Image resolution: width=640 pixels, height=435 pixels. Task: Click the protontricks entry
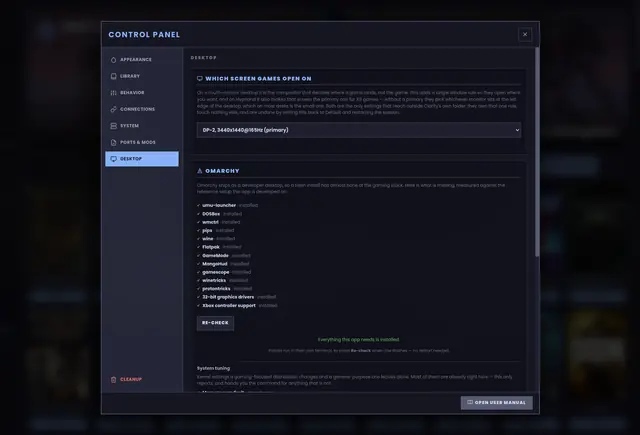pos(224,289)
